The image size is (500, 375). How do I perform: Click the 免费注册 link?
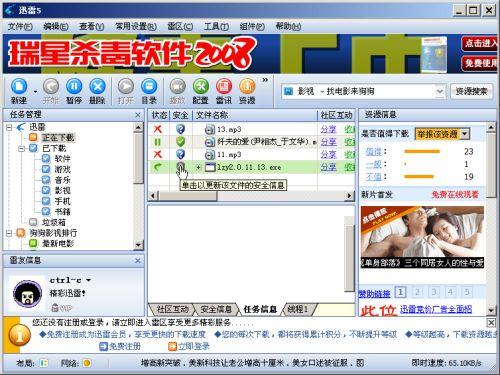(120, 347)
